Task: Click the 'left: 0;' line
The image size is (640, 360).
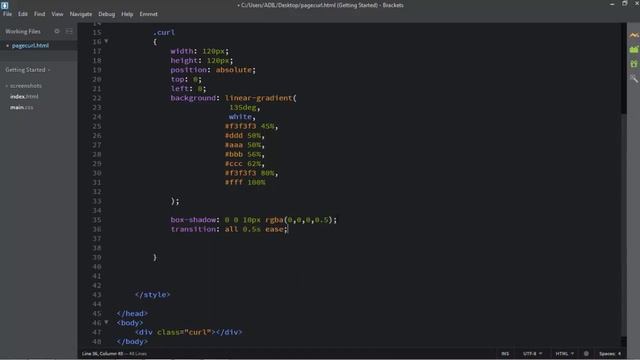Action: coord(189,89)
